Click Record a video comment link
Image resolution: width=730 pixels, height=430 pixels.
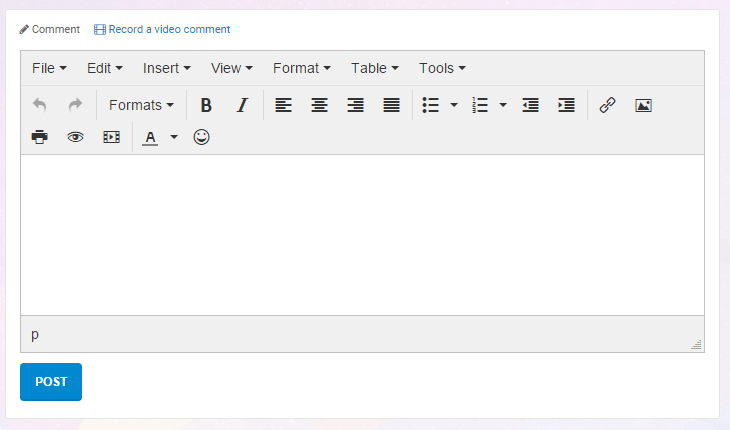tap(169, 29)
